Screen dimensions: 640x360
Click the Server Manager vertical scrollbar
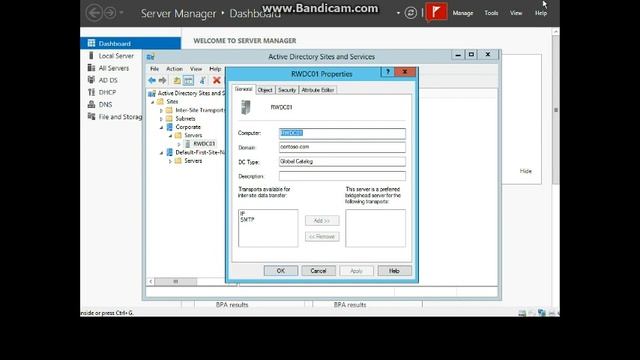[x=556, y=110]
